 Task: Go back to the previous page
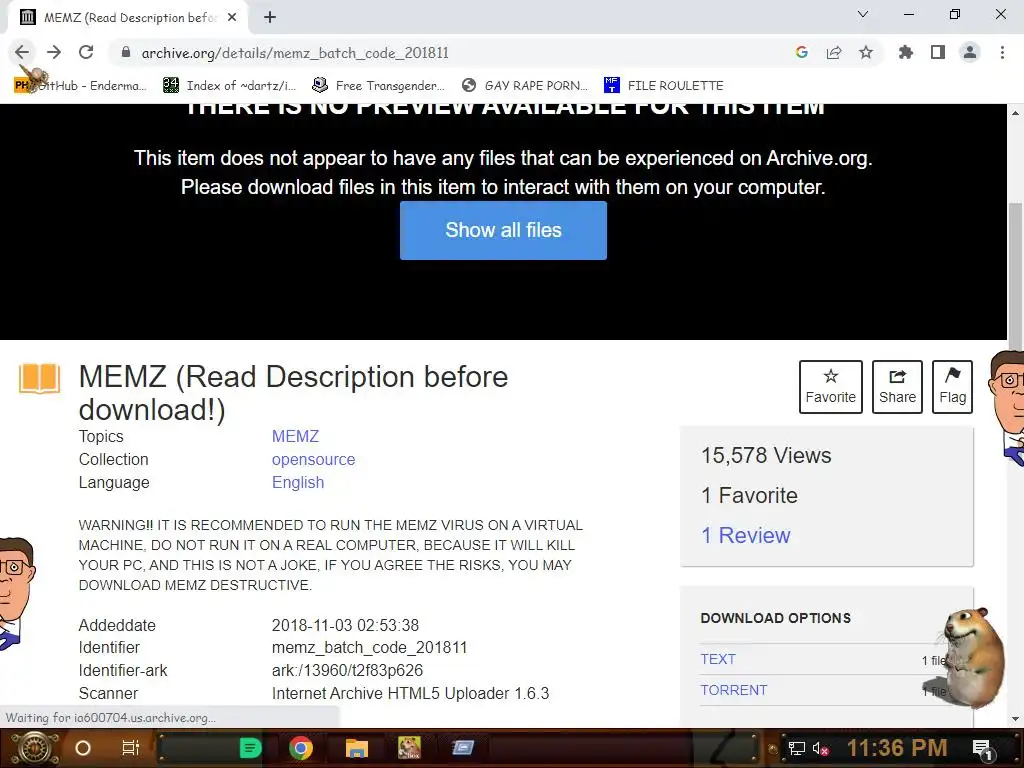coord(22,52)
